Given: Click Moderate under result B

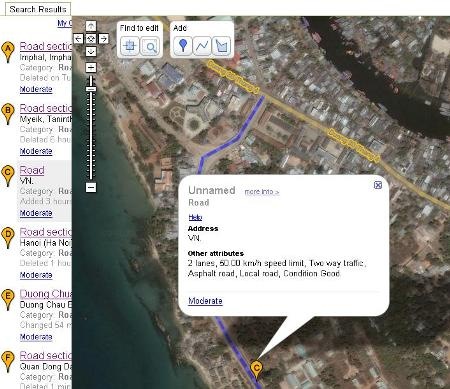Looking at the screenshot, I should click(x=36, y=151).
